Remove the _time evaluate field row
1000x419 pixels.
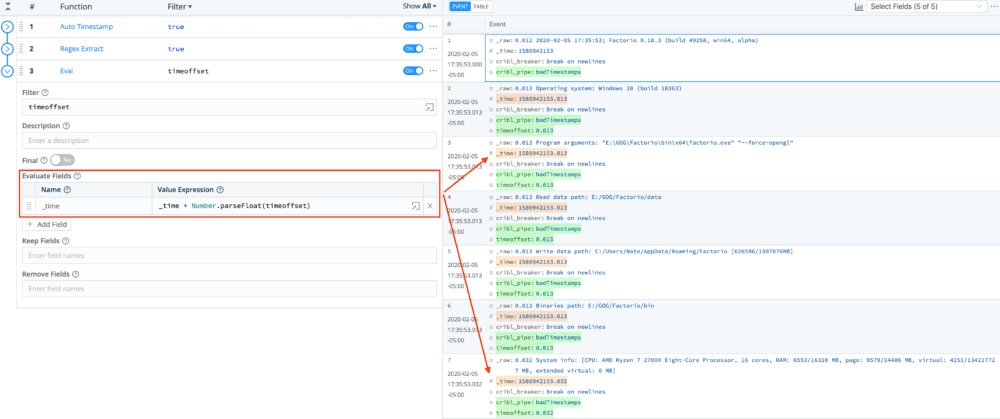tap(430, 205)
